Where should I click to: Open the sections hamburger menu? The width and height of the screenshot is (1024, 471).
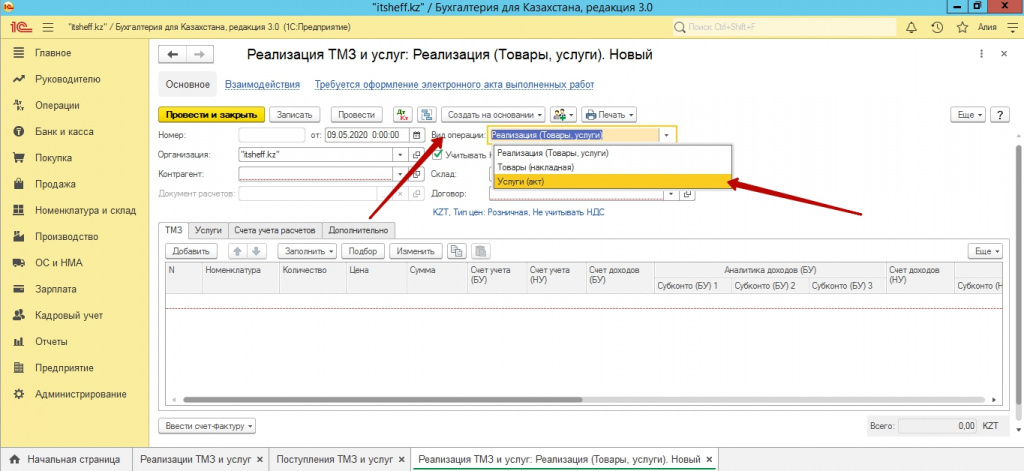[x=48, y=27]
